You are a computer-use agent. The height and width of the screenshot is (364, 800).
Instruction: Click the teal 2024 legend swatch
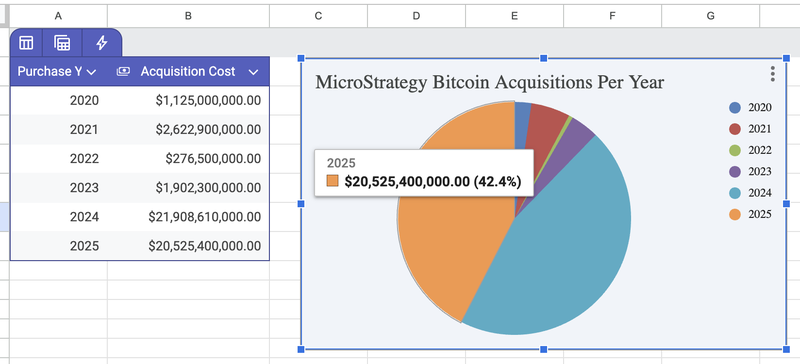pos(735,193)
